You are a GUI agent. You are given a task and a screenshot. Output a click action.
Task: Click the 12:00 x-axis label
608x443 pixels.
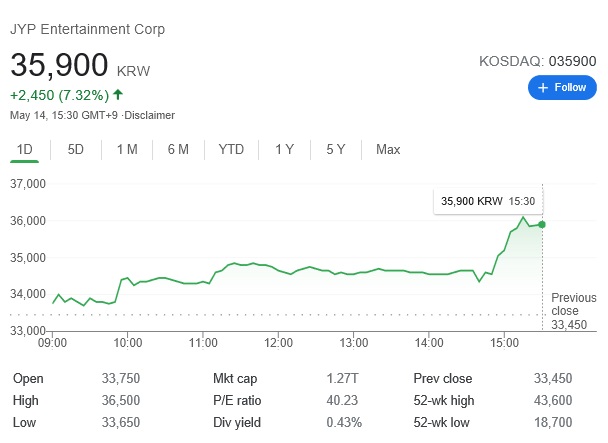click(x=278, y=343)
